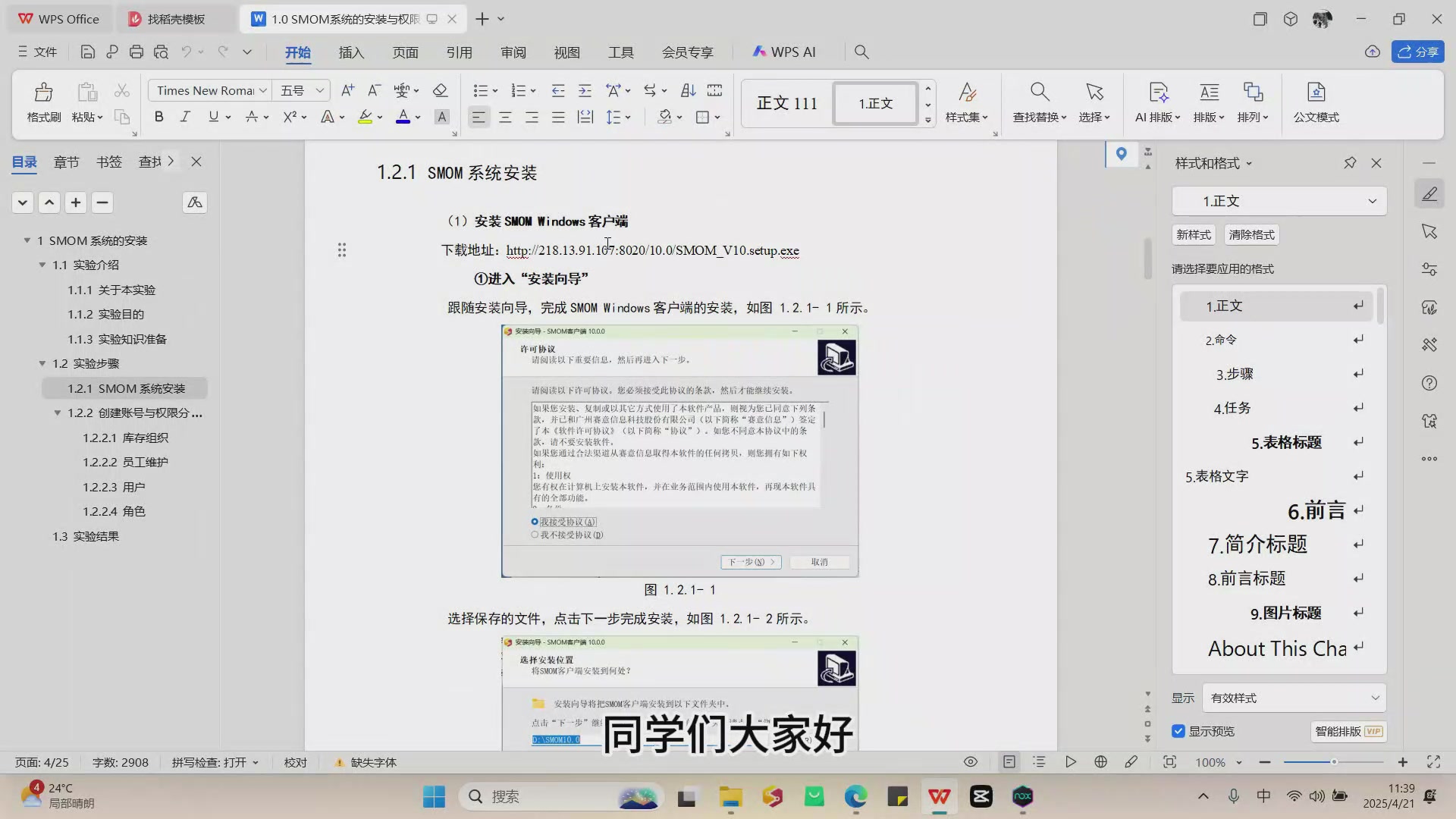Click the eraser clear-formatting icon

click(x=440, y=90)
